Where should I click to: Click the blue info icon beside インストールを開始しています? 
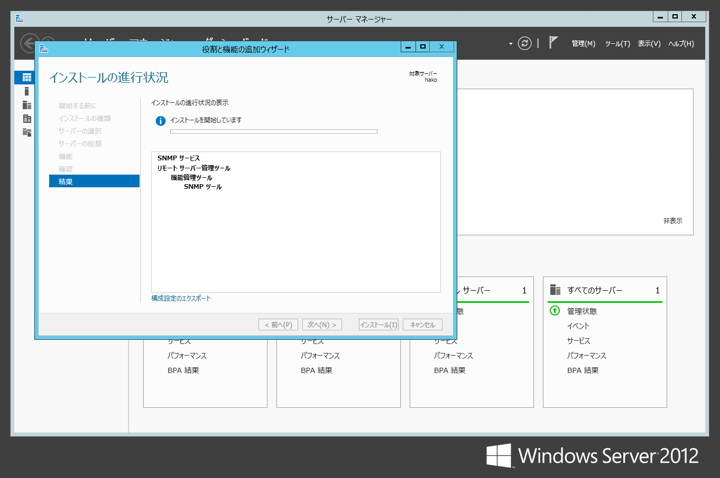pyautogui.click(x=160, y=121)
